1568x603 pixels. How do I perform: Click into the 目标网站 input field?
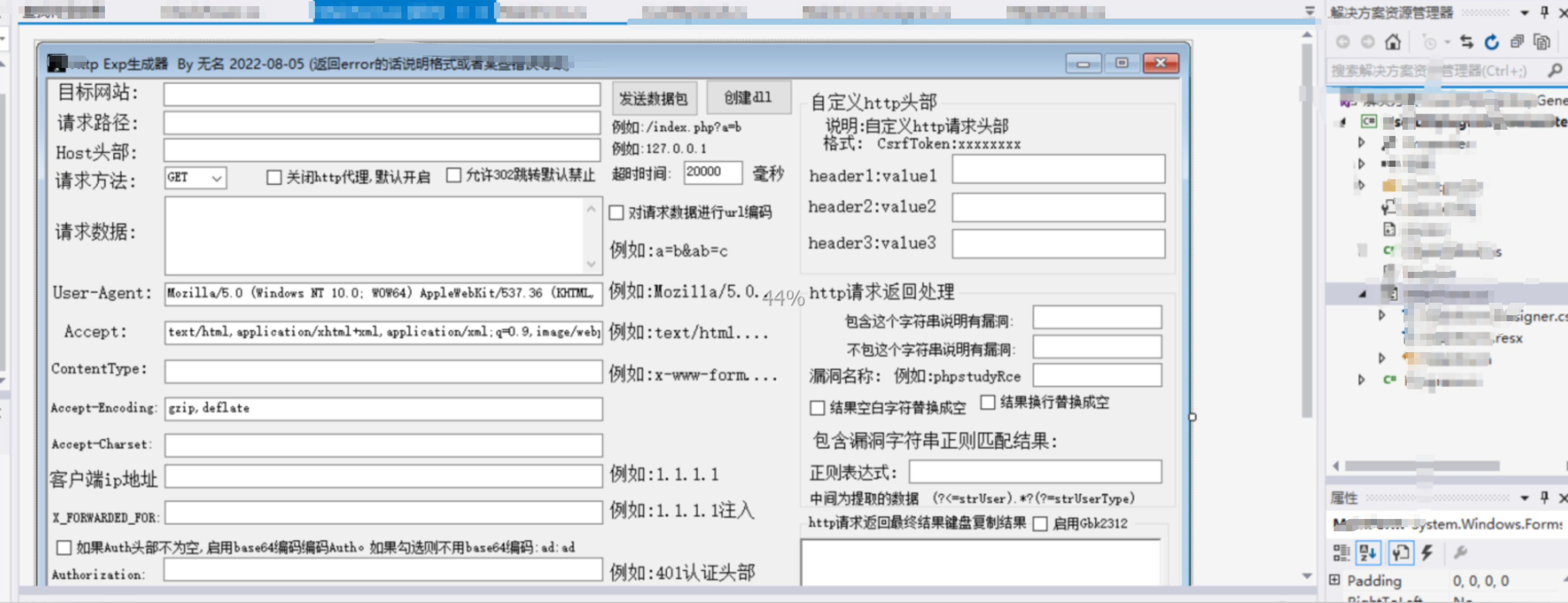[x=382, y=94]
